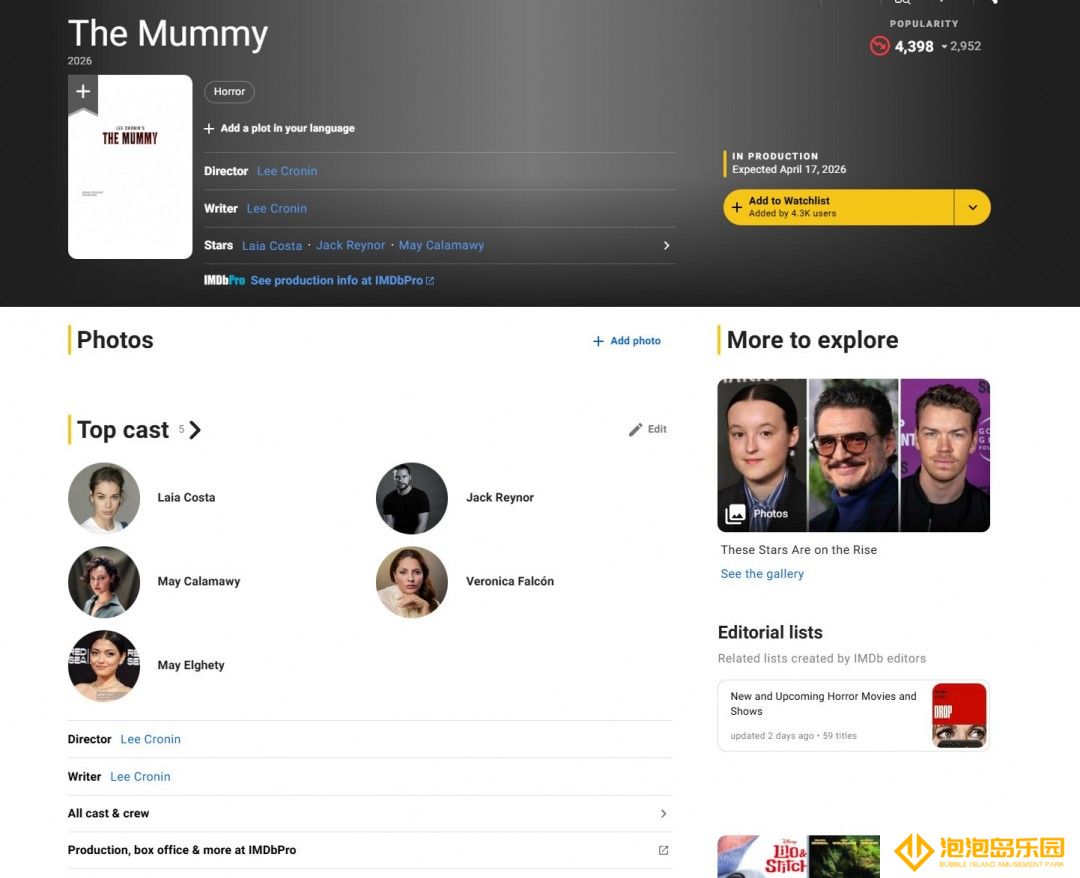Click May Elghety name in Top cast
The width and height of the screenshot is (1080, 878).
pyautogui.click(x=191, y=665)
